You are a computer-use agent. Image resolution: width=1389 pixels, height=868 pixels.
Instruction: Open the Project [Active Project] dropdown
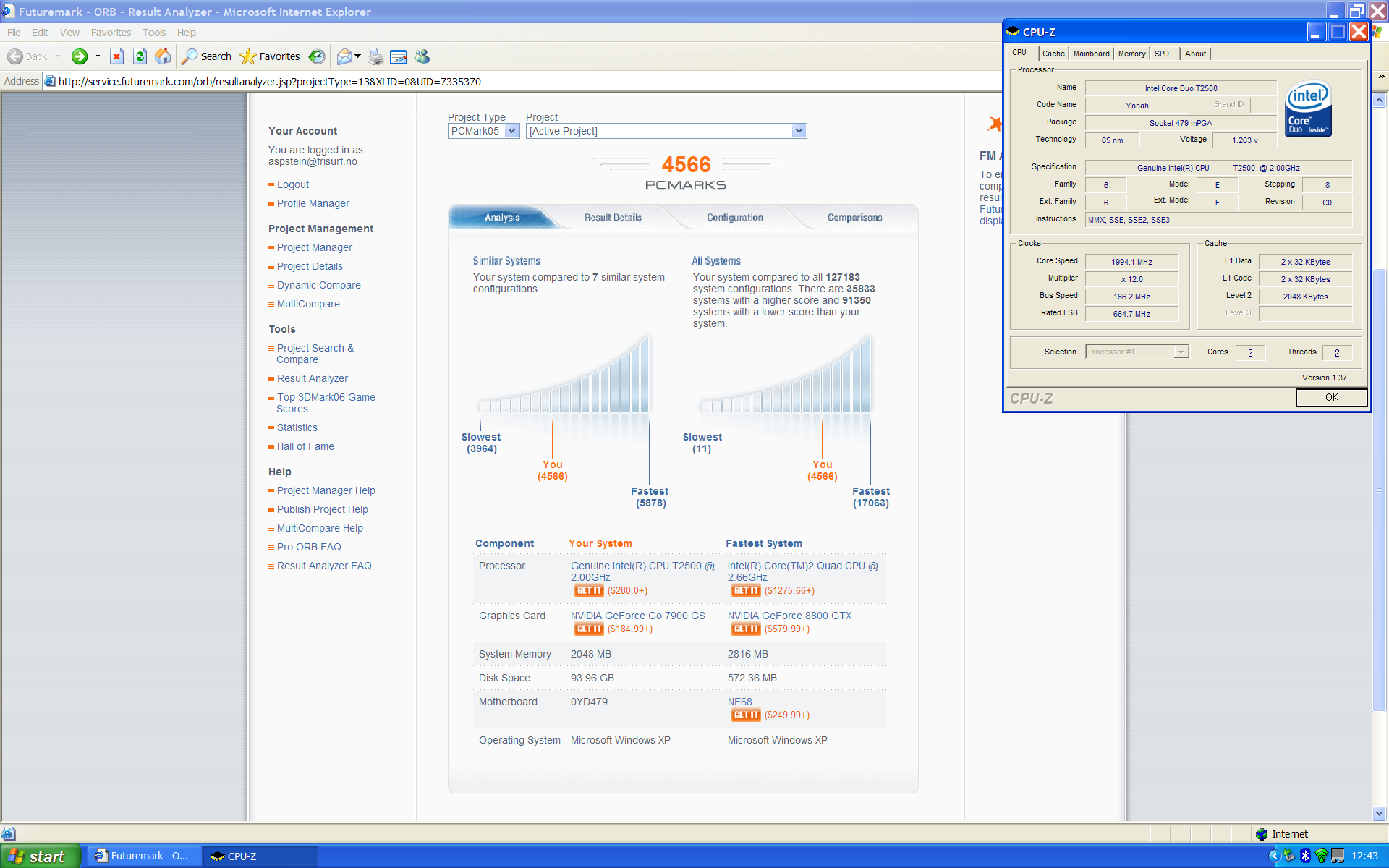[x=799, y=131]
